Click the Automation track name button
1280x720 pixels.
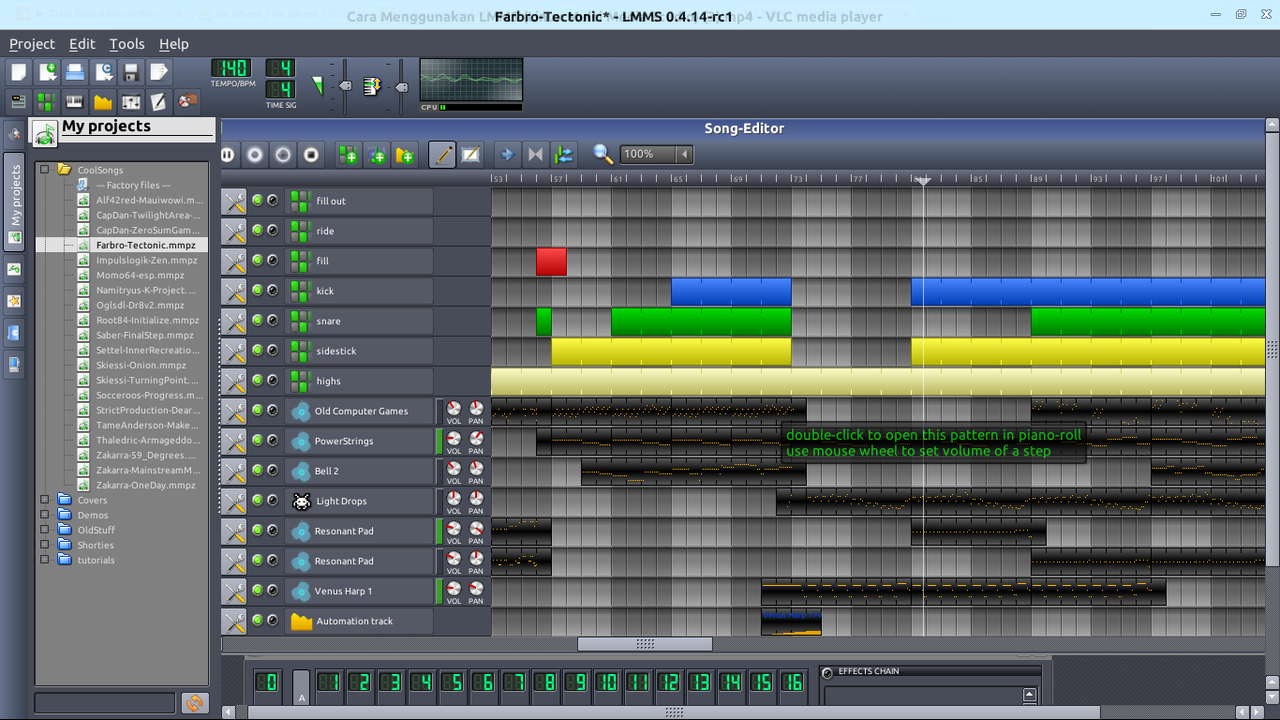pyautogui.click(x=359, y=621)
